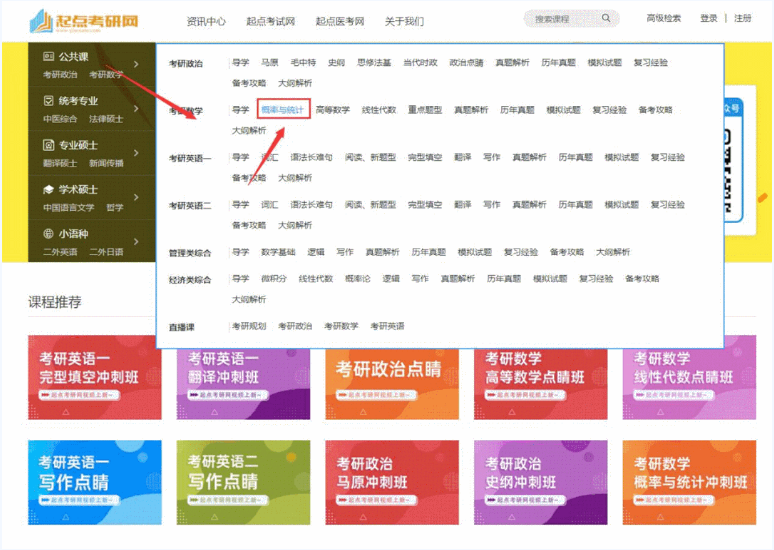This screenshot has height=550, width=774.
Task: Select 新闻传播 under 专业硕士
Action: [x=106, y=163]
